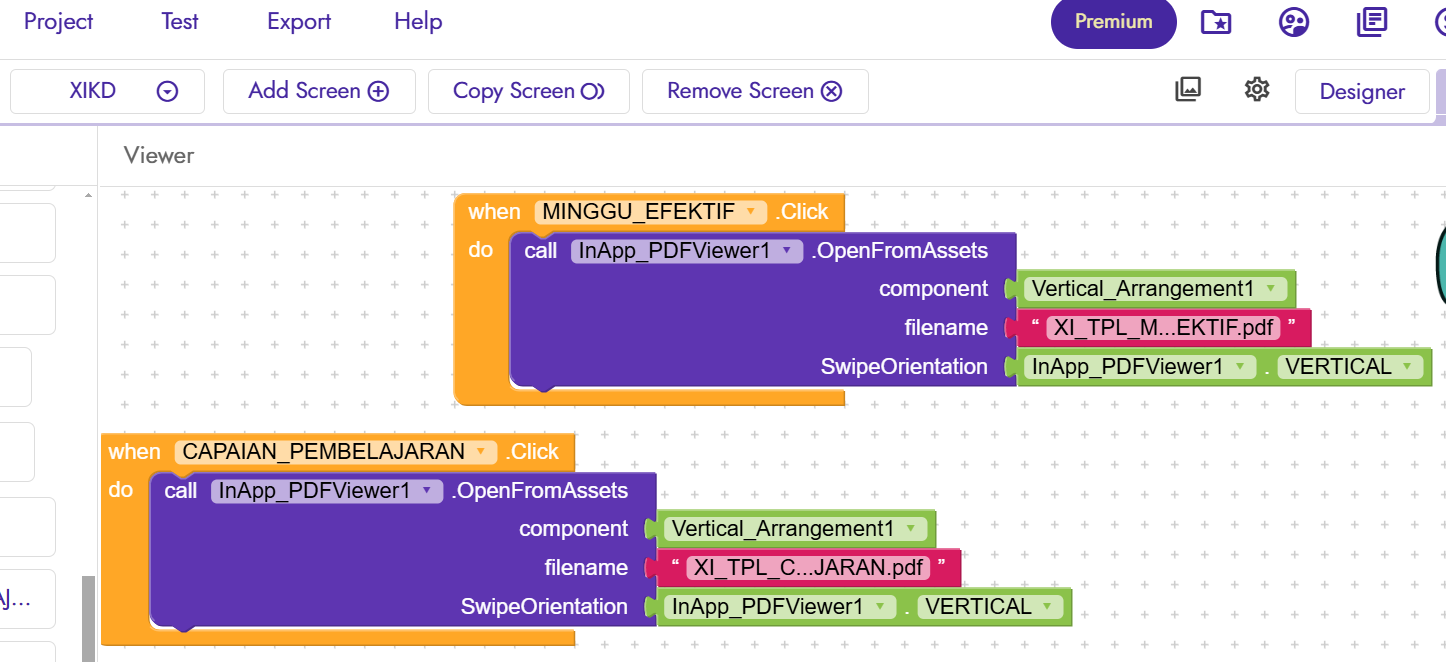Open Vertical_Arrangement1 dropdown in MINGGU_EFEKTIF block
The width and height of the screenshot is (1446, 662).
click(1155, 289)
